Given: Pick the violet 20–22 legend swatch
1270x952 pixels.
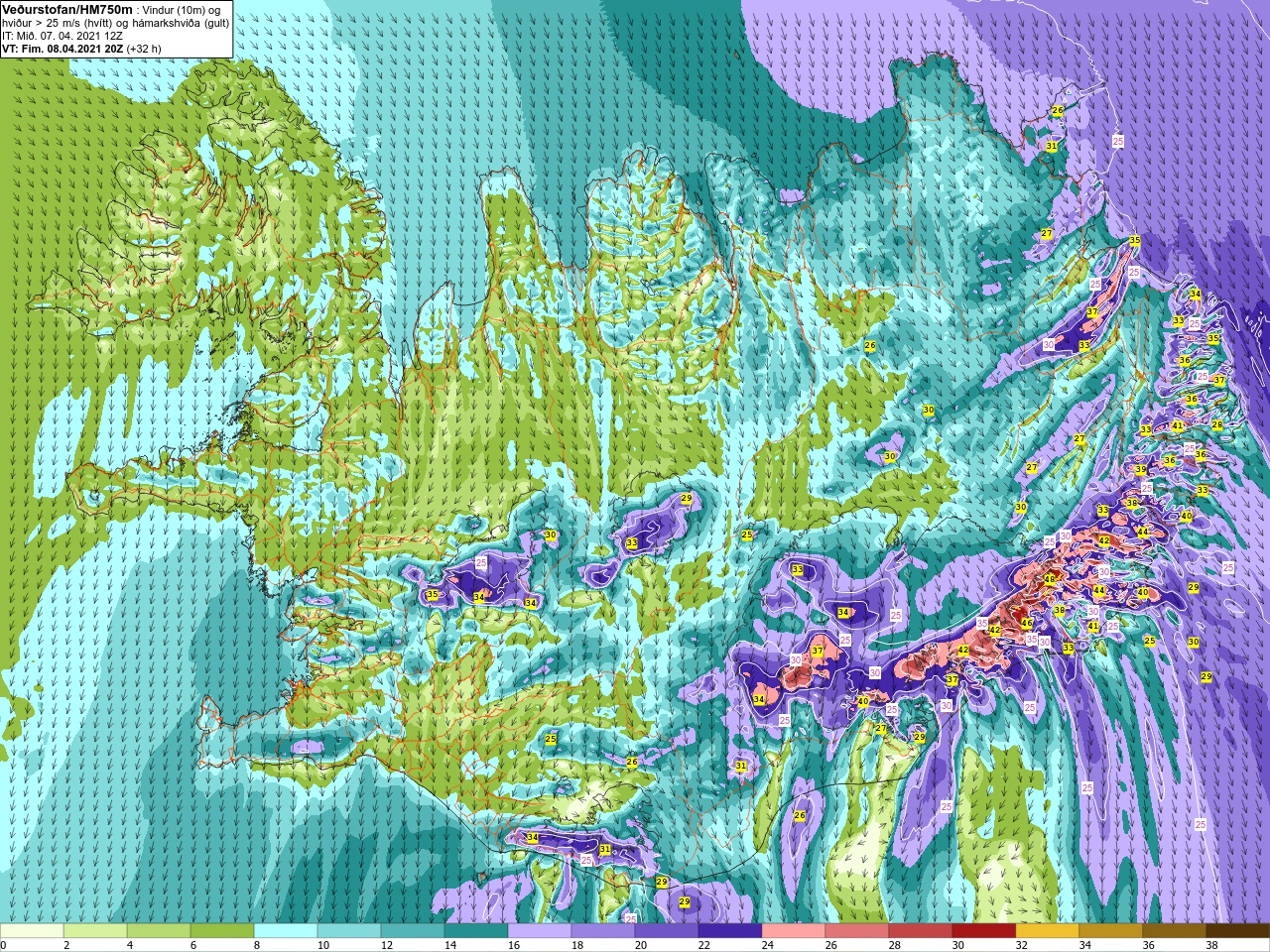Looking at the screenshot, I should pos(667,931).
